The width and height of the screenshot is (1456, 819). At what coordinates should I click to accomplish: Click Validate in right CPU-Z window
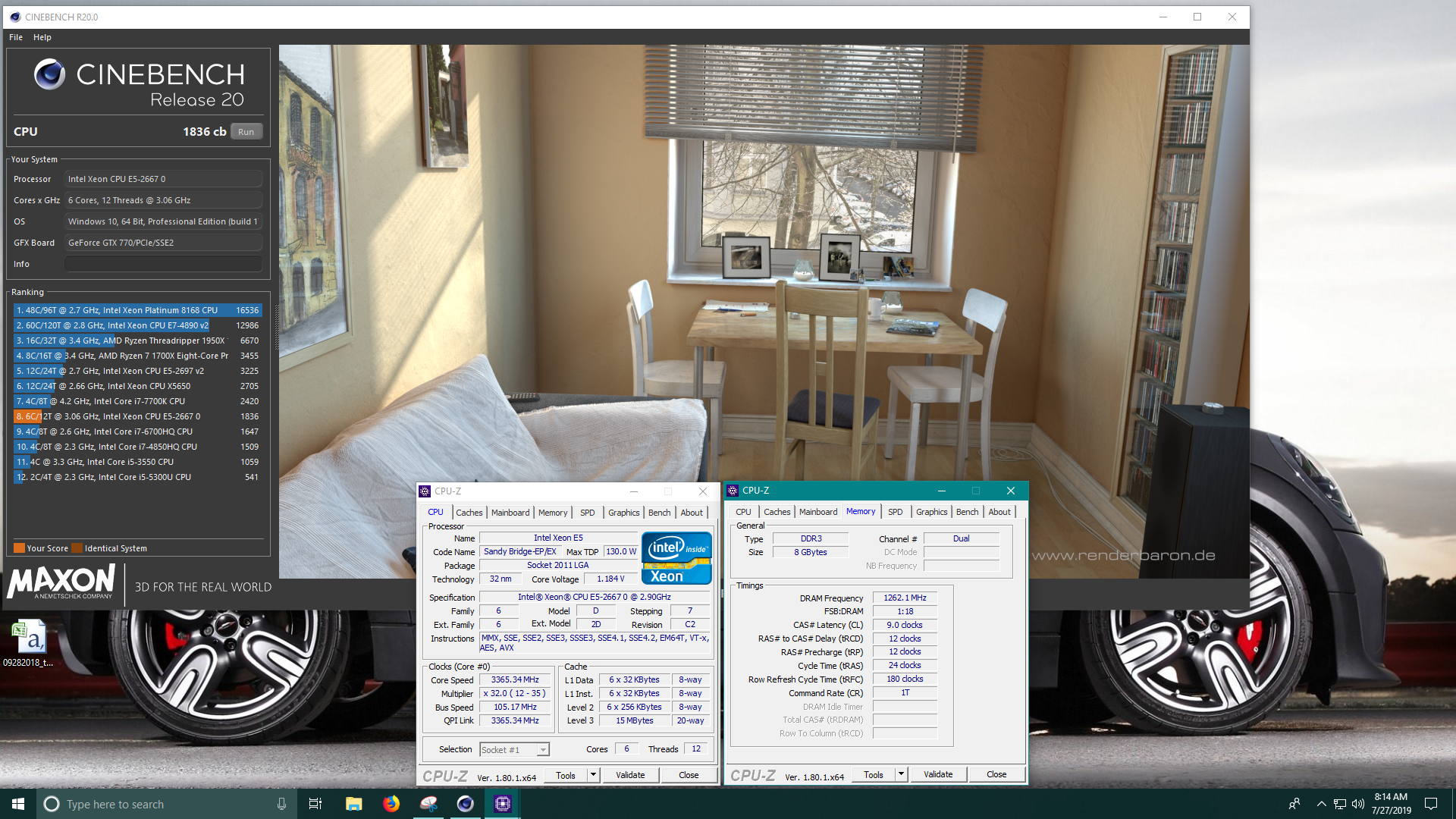[938, 774]
